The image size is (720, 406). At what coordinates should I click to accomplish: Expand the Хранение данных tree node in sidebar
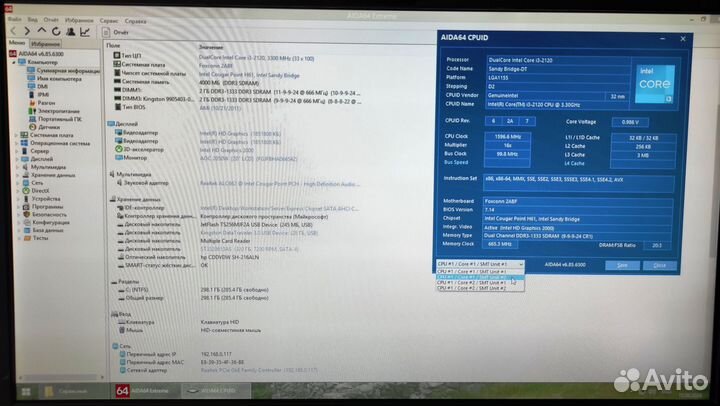click(x=17, y=175)
